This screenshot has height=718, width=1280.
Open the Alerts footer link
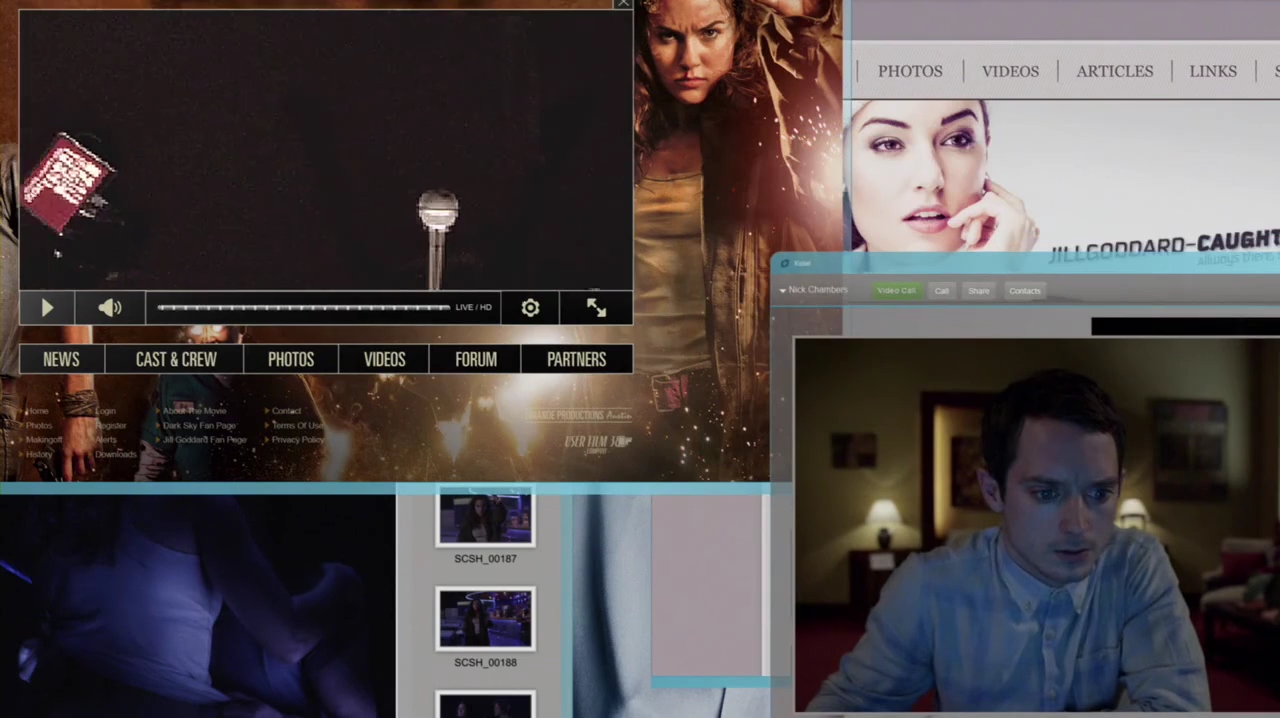(x=106, y=440)
